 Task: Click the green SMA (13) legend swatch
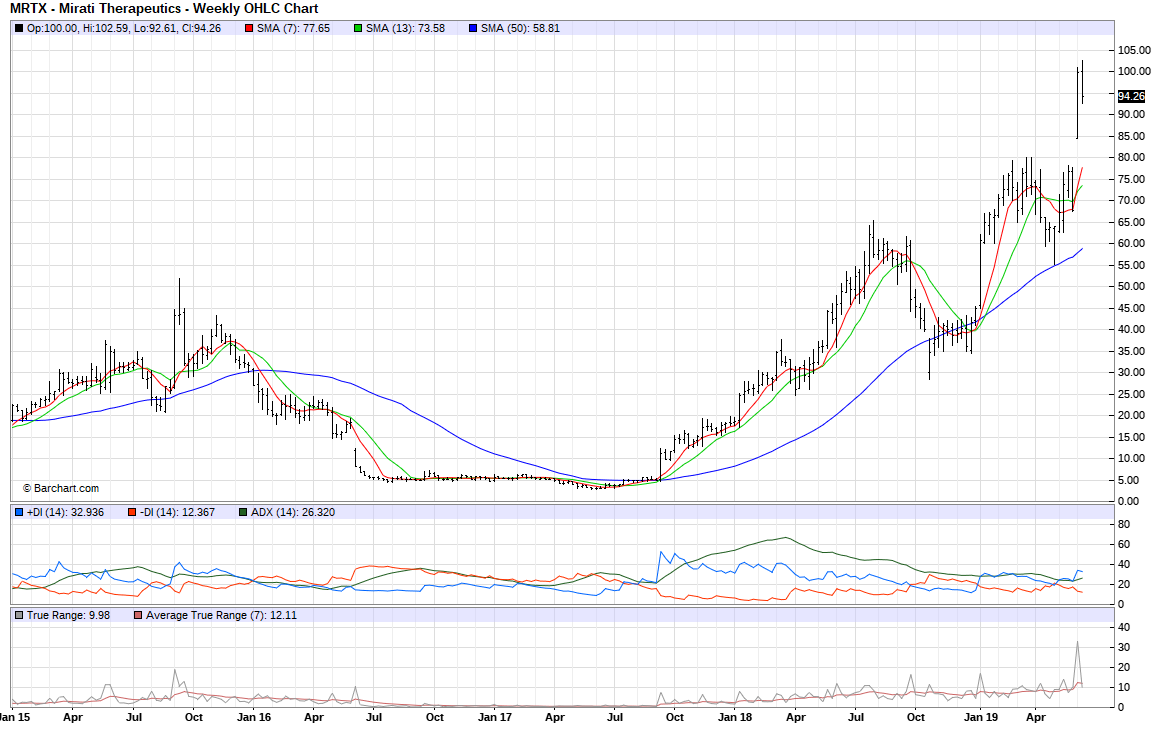[x=358, y=29]
